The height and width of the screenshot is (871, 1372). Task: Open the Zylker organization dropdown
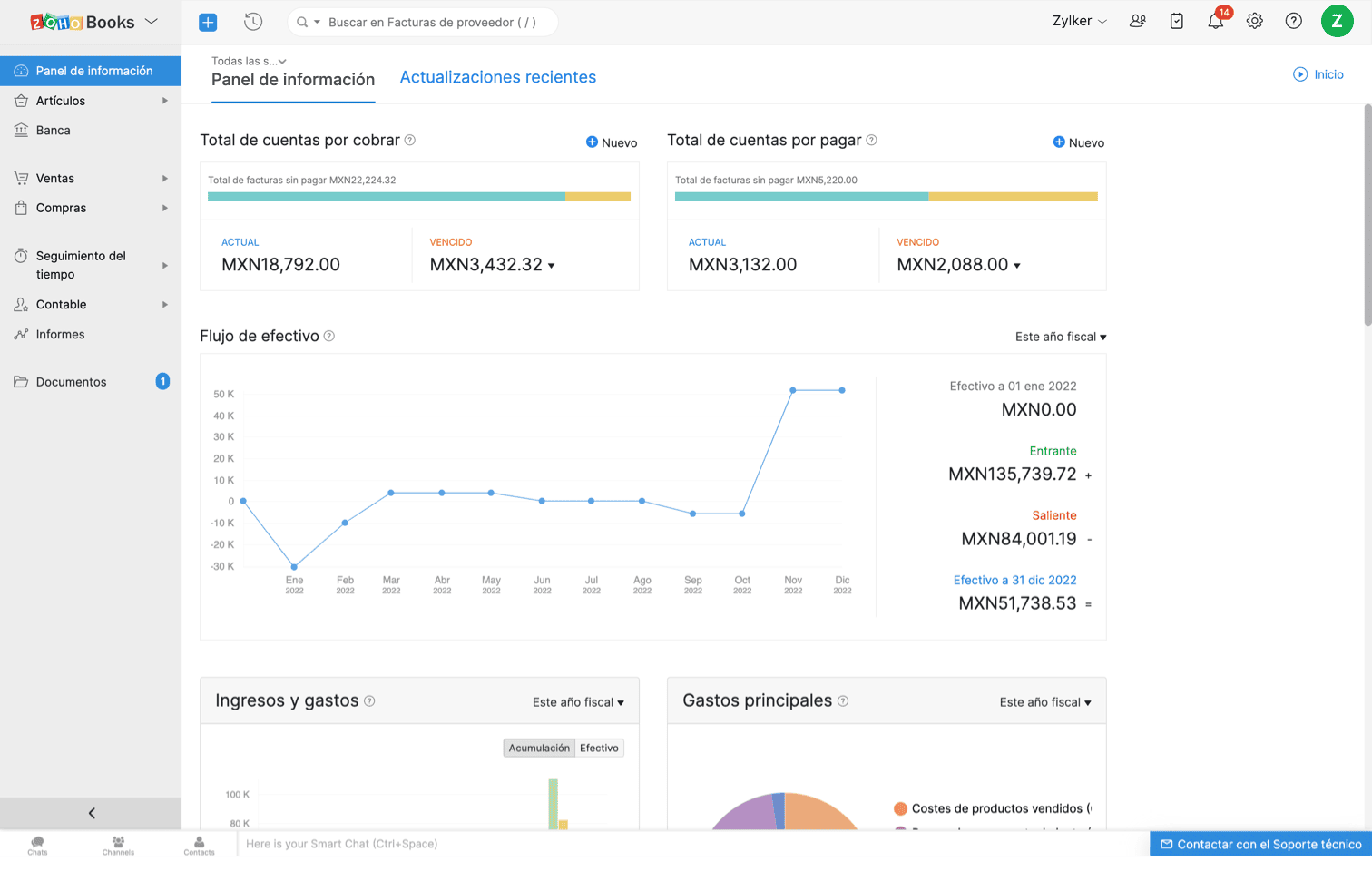click(1079, 21)
